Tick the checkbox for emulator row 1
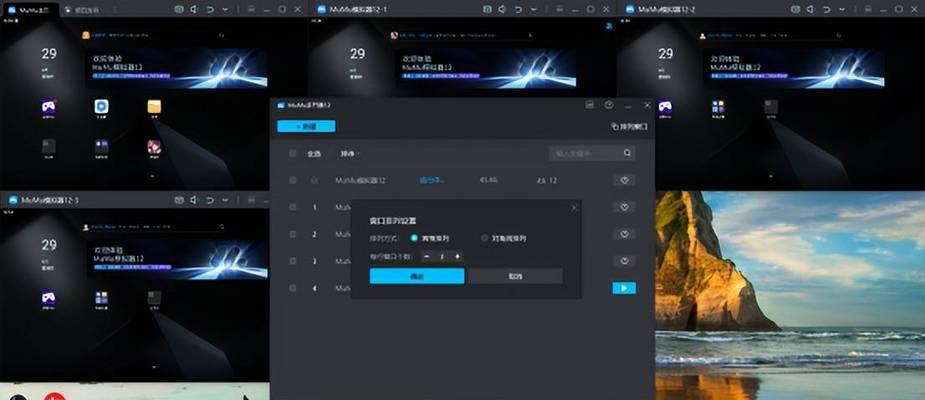 tap(293, 207)
